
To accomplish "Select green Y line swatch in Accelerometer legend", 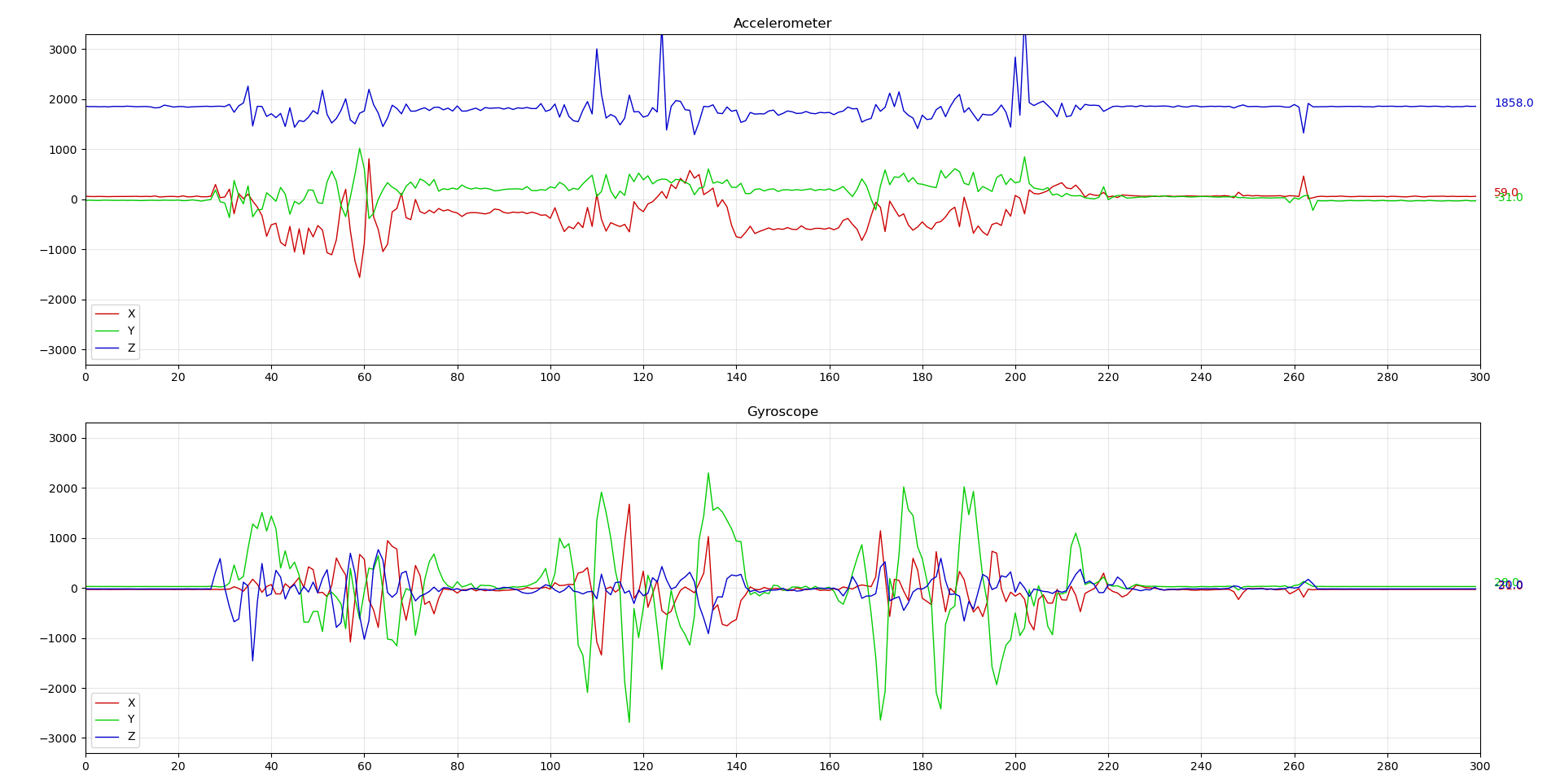I will point(107,331).
